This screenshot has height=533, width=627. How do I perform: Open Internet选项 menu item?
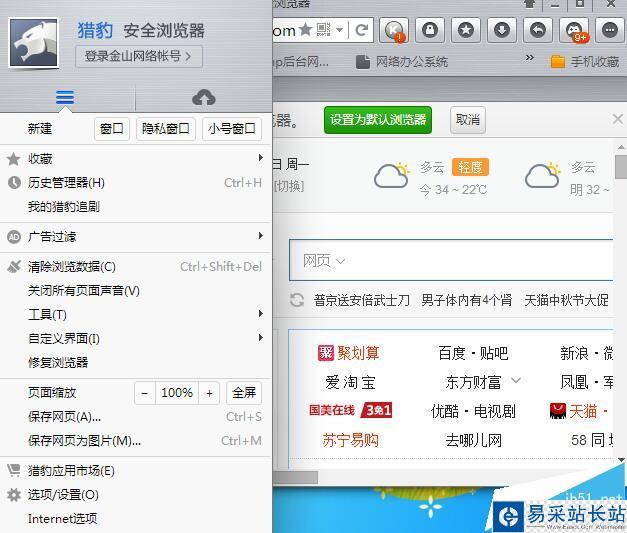[136, 519]
